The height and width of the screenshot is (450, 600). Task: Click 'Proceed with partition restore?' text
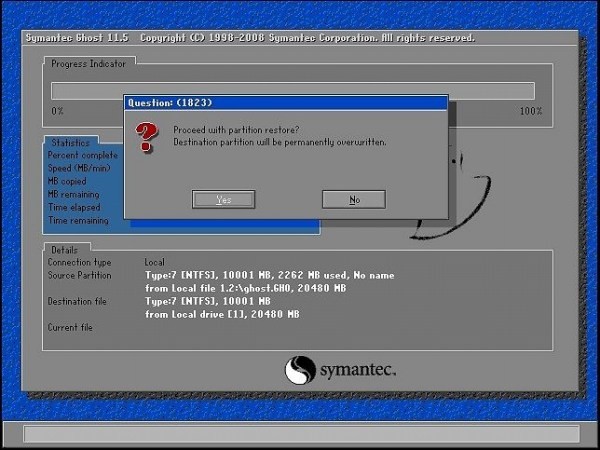236,130
